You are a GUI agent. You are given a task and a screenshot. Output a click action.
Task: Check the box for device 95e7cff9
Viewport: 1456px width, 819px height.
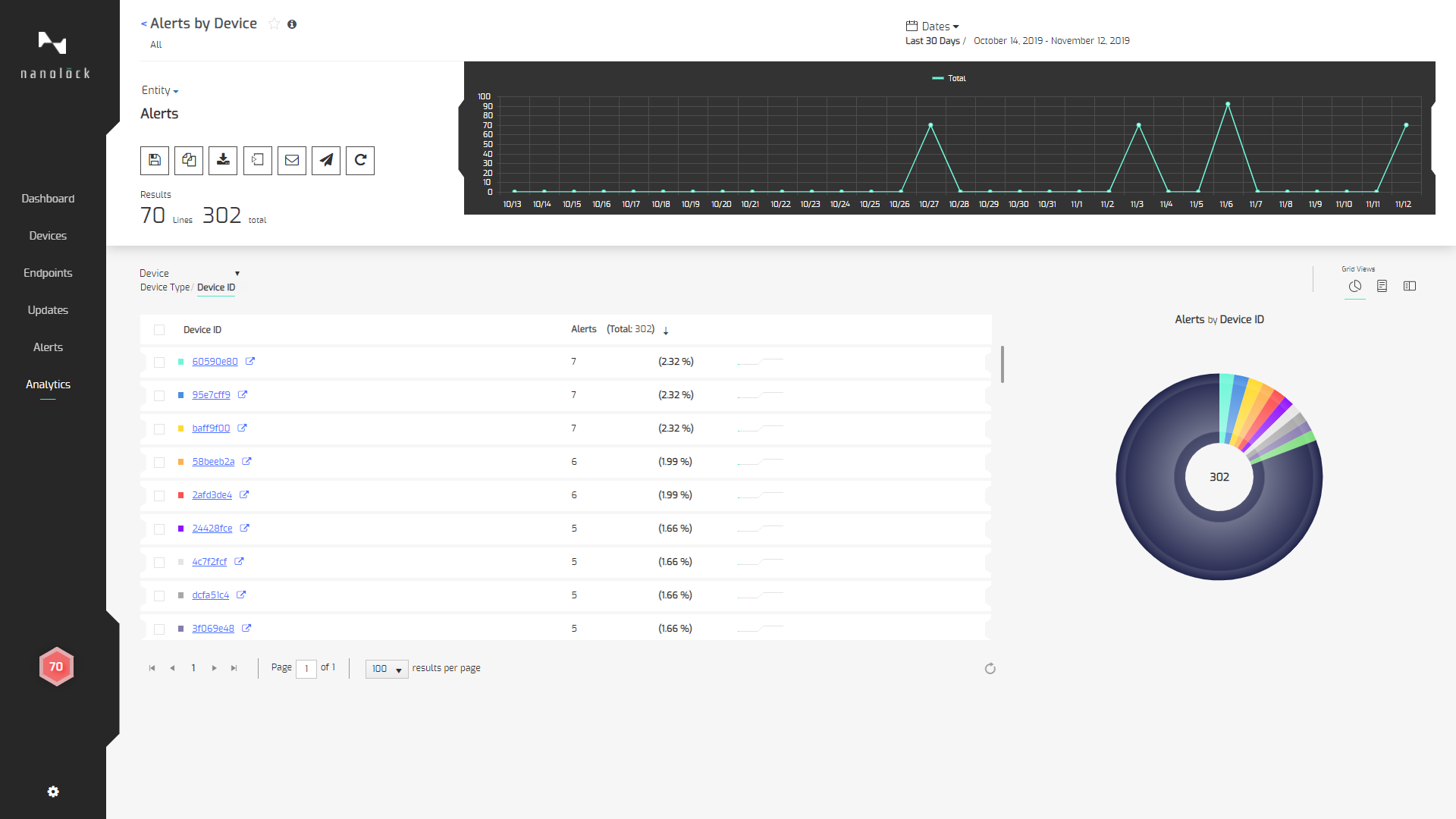159,396
